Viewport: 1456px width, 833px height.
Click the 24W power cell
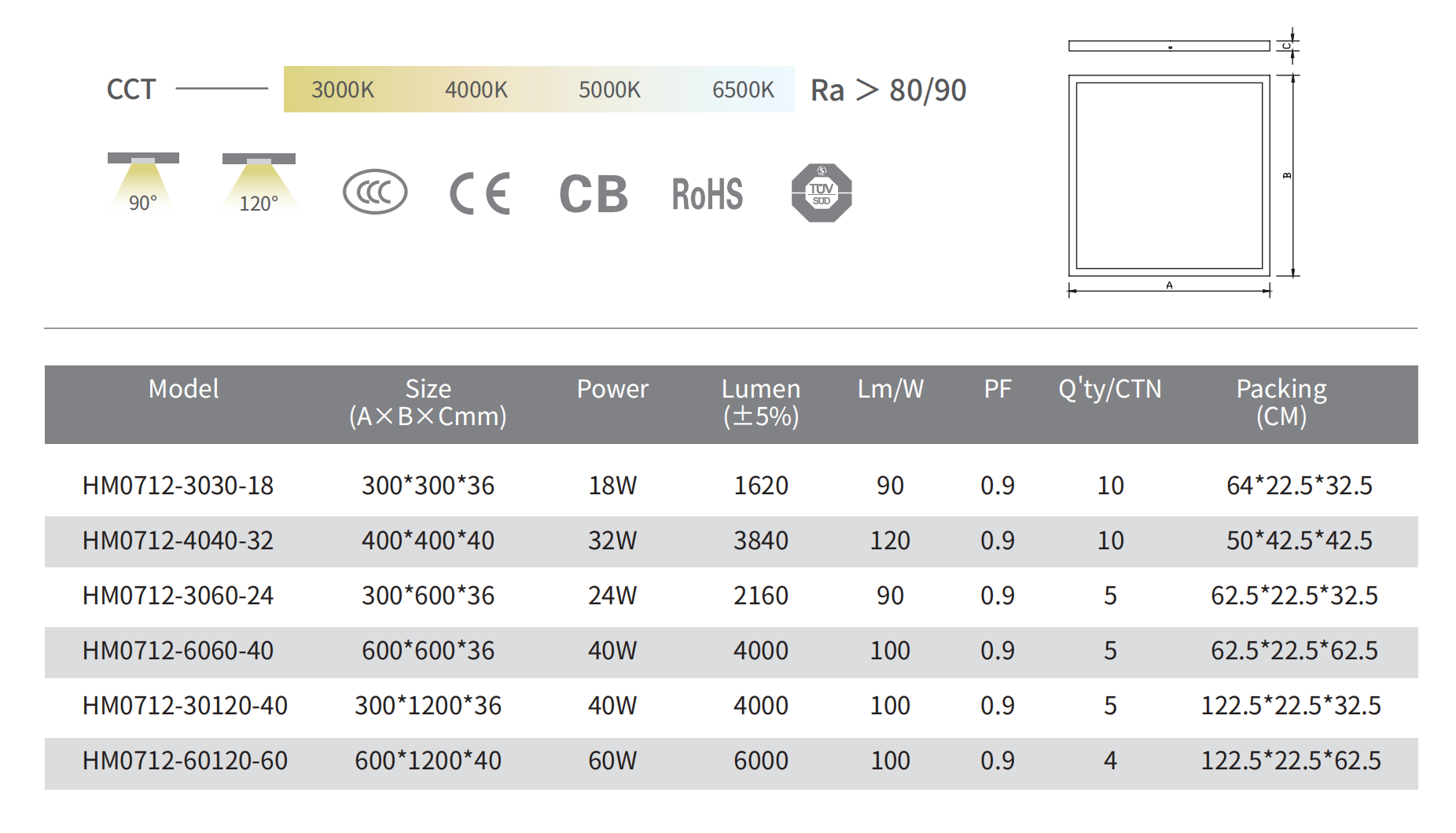coord(612,596)
